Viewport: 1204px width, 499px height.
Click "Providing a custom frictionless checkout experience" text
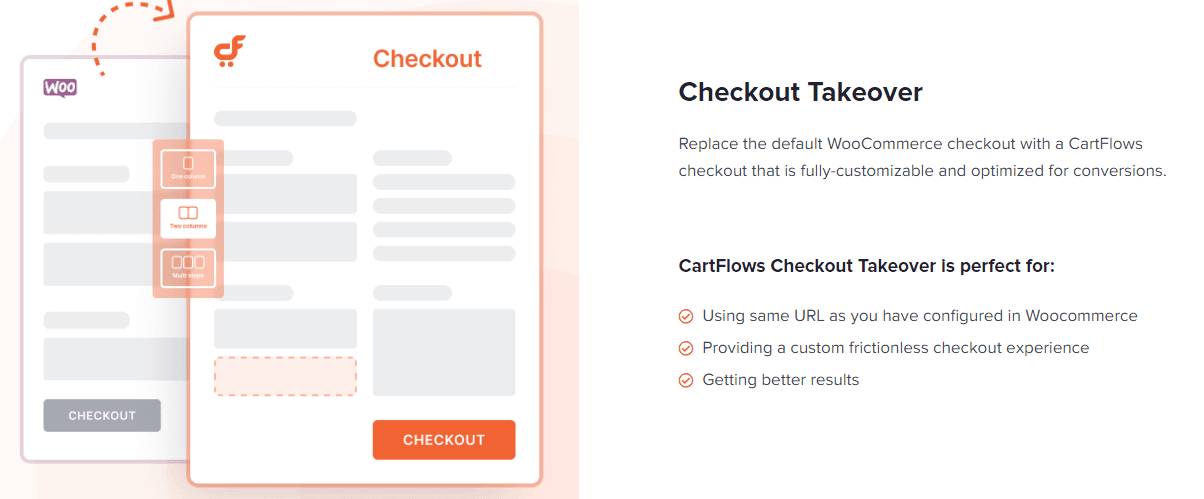tap(896, 348)
